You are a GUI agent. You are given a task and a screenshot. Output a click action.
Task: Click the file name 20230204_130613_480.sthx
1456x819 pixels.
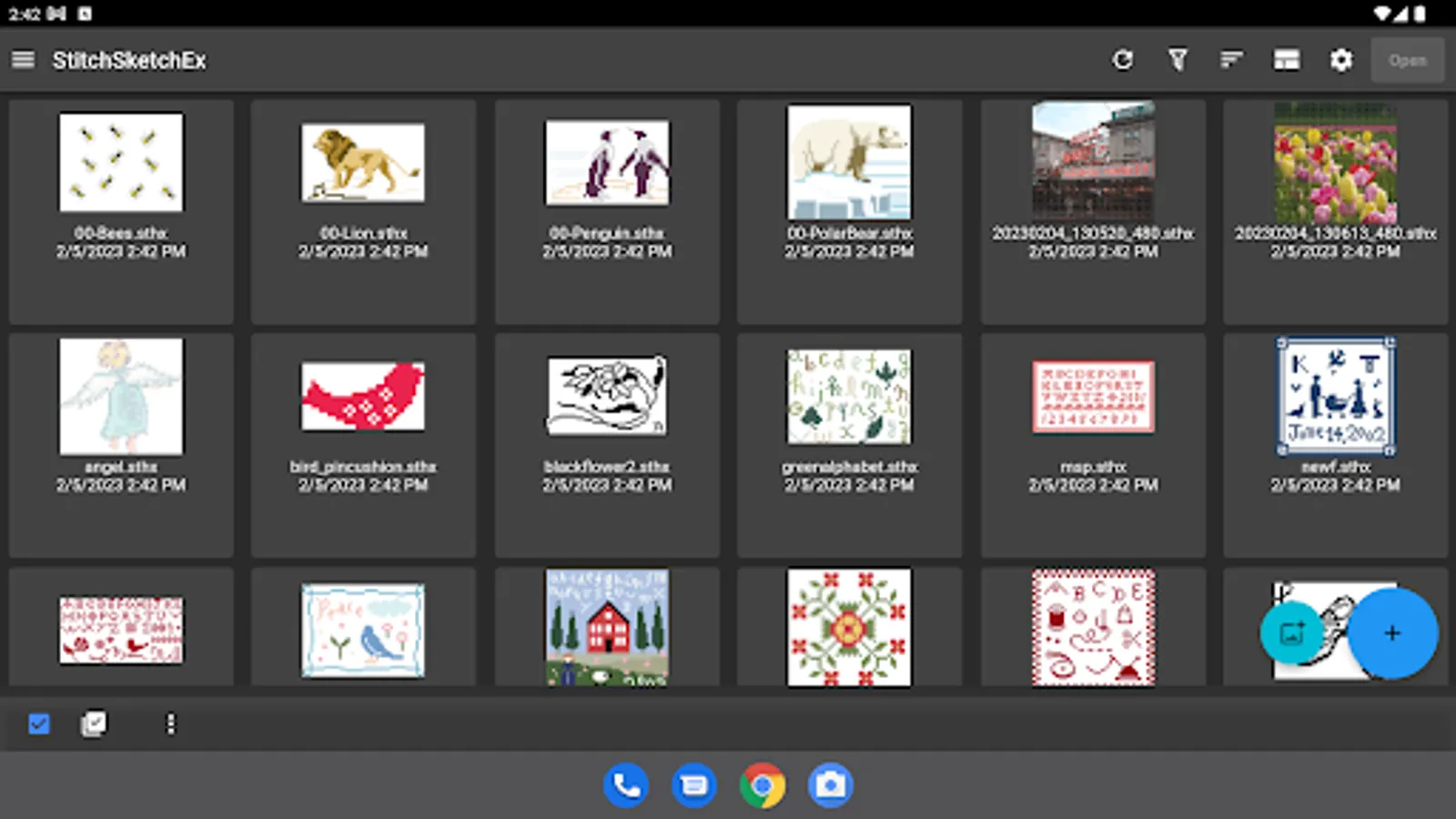[1335, 233]
